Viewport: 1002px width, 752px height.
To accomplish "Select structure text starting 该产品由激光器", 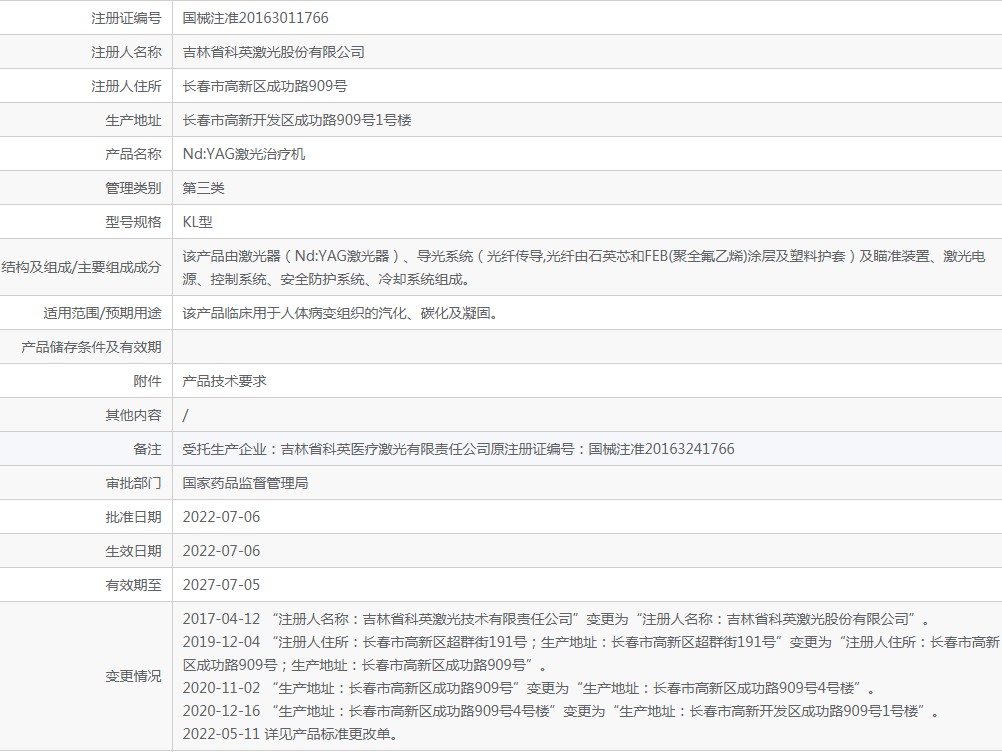I will pyautogui.click(x=584, y=256).
